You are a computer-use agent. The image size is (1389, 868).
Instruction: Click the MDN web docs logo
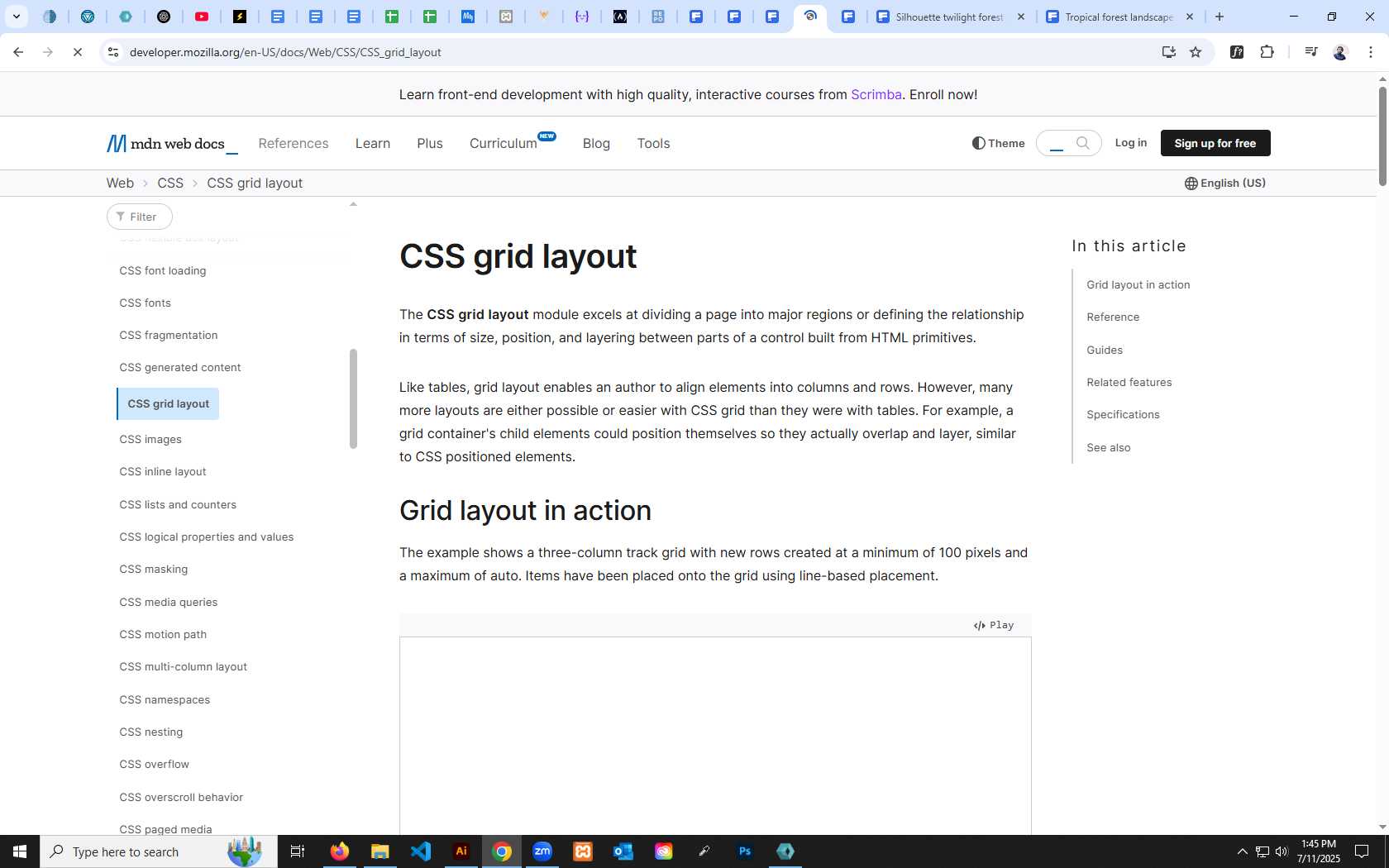[x=172, y=144]
